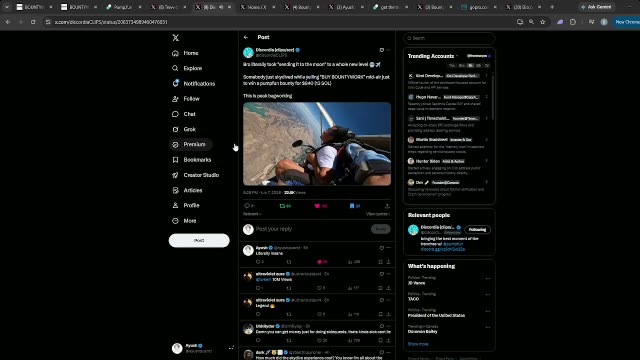Click the share icon on main post

pyautogui.click(x=387, y=206)
